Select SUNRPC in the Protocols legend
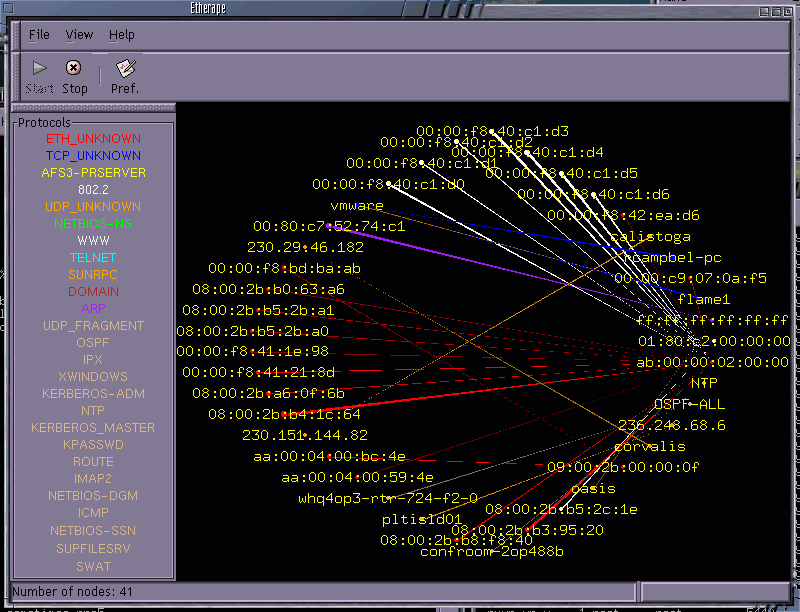This screenshot has width=800, height=612. (93, 274)
